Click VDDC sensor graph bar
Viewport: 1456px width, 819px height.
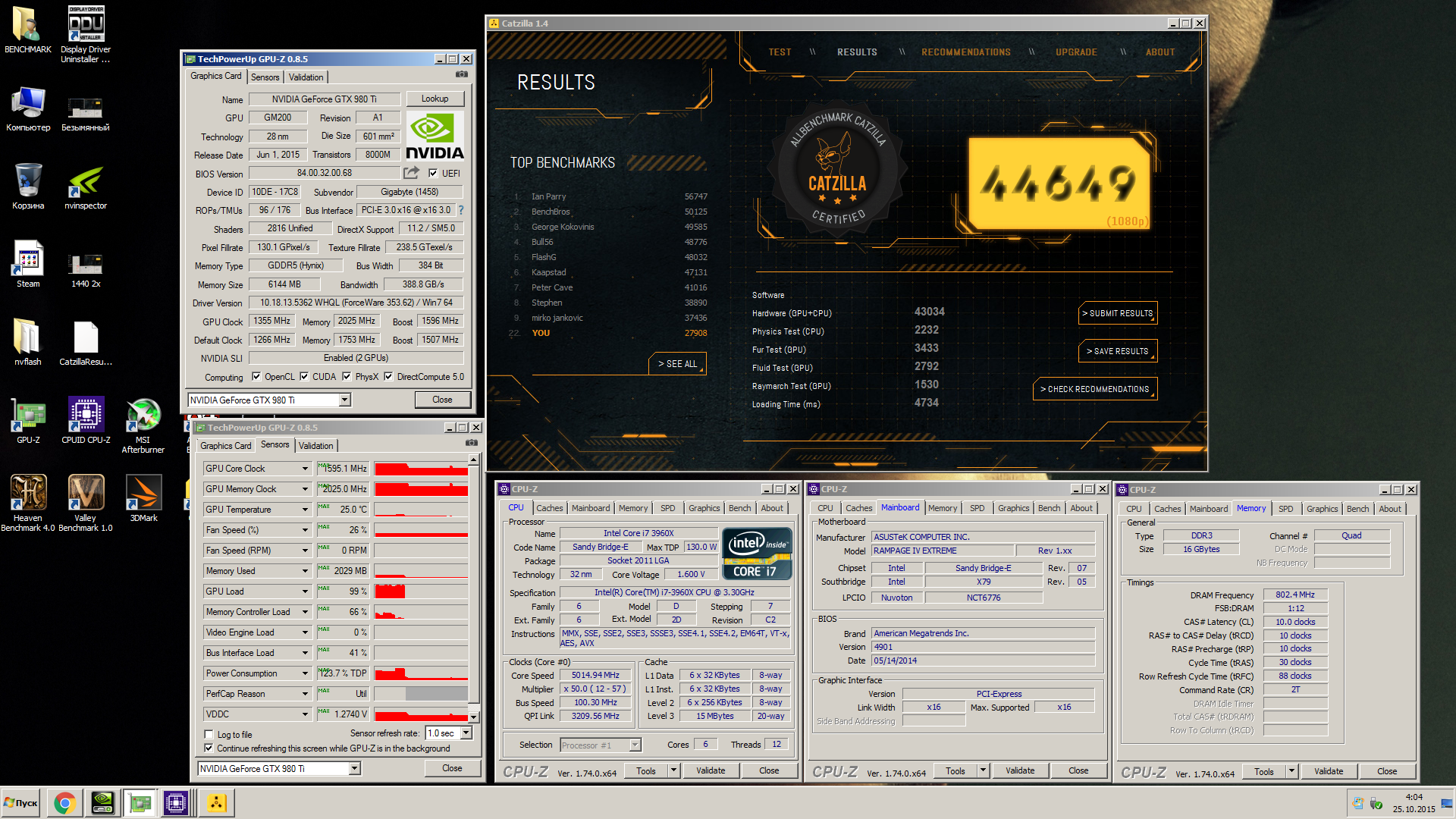(x=421, y=714)
